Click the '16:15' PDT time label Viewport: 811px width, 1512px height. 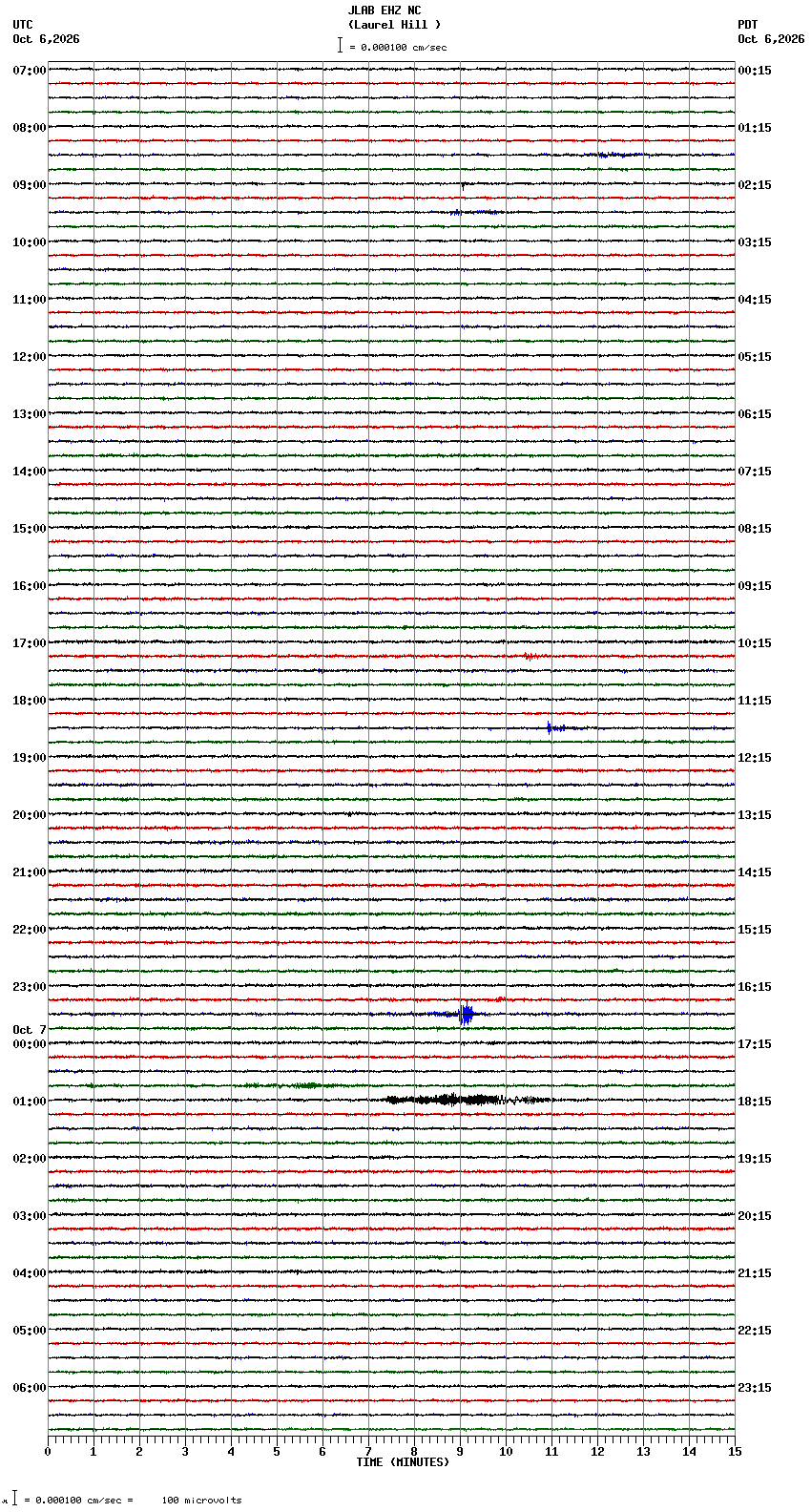(x=754, y=987)
